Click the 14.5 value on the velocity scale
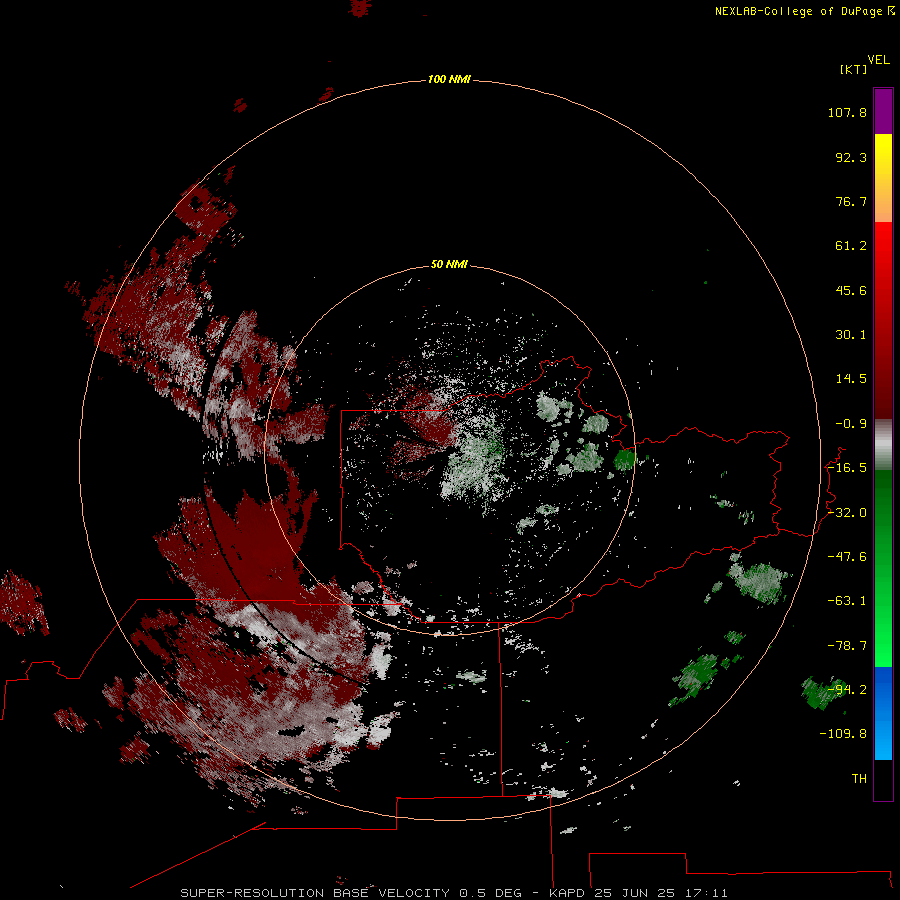900x900 pixels. point(851,379)
